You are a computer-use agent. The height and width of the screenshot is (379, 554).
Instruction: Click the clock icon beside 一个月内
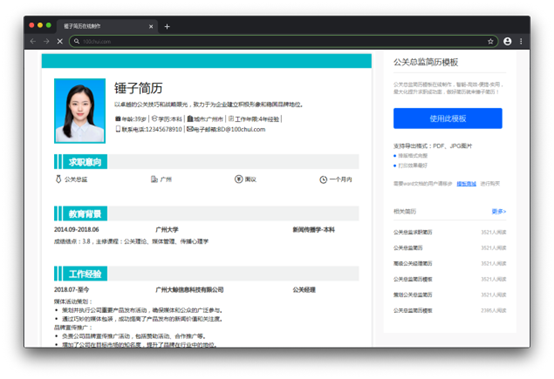(323, 179)
